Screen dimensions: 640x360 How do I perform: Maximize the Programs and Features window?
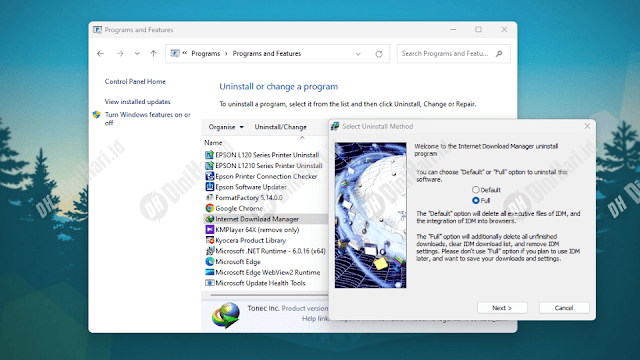pos(478,29)
